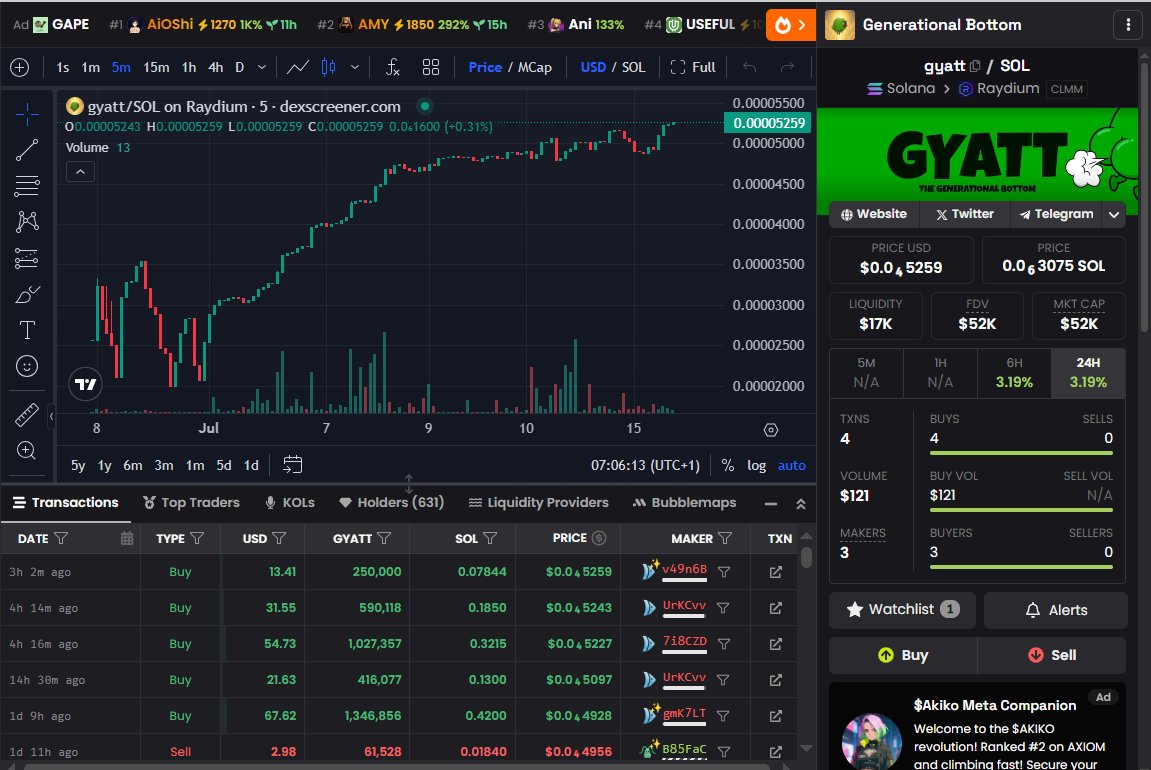The height and width of the screenshot is (770, 1151).
Task: Click the redo arrow
Action: click(788, 68)
